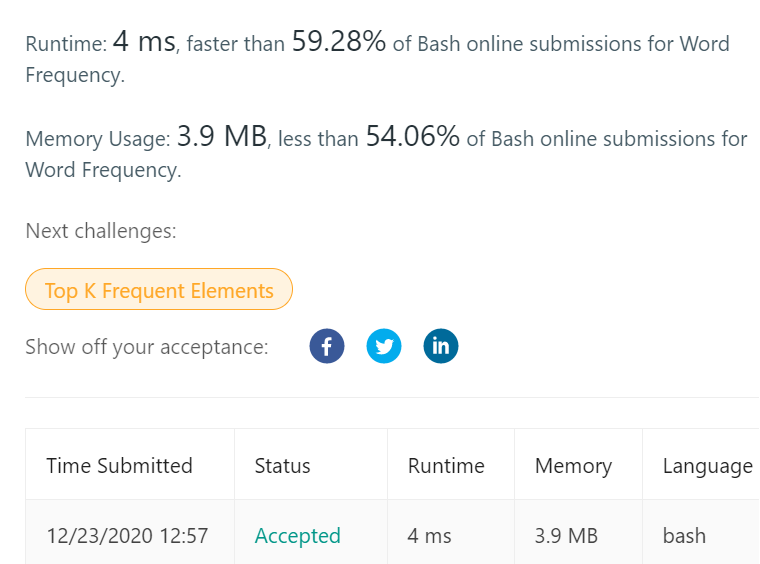Click the Runtime column header
The width and height of the screenshot is (760, 564).
click(x=446, y=466)
